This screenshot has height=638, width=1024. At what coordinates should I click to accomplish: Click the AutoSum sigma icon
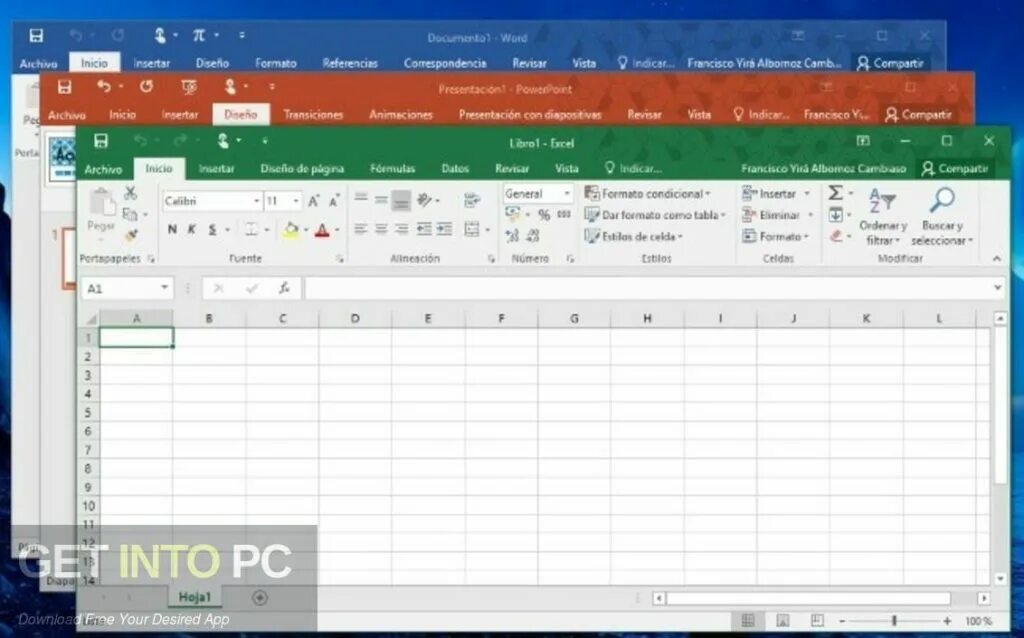point(835,193)
